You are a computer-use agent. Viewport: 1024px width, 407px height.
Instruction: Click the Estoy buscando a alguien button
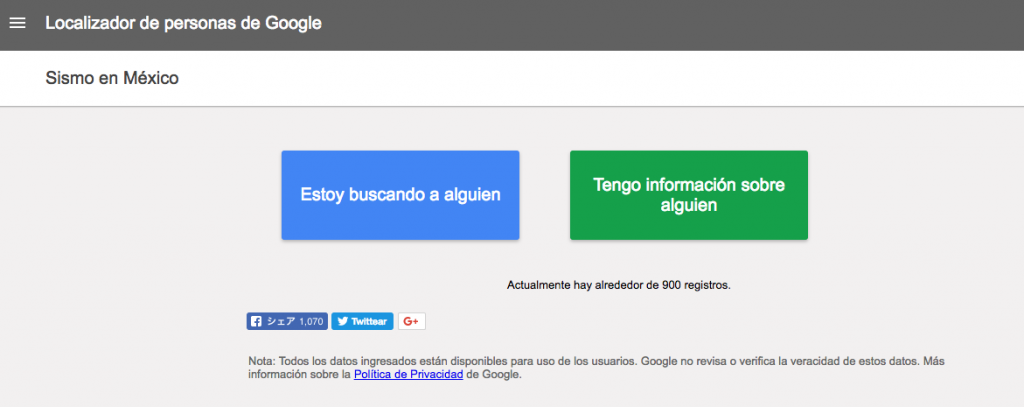400,195
